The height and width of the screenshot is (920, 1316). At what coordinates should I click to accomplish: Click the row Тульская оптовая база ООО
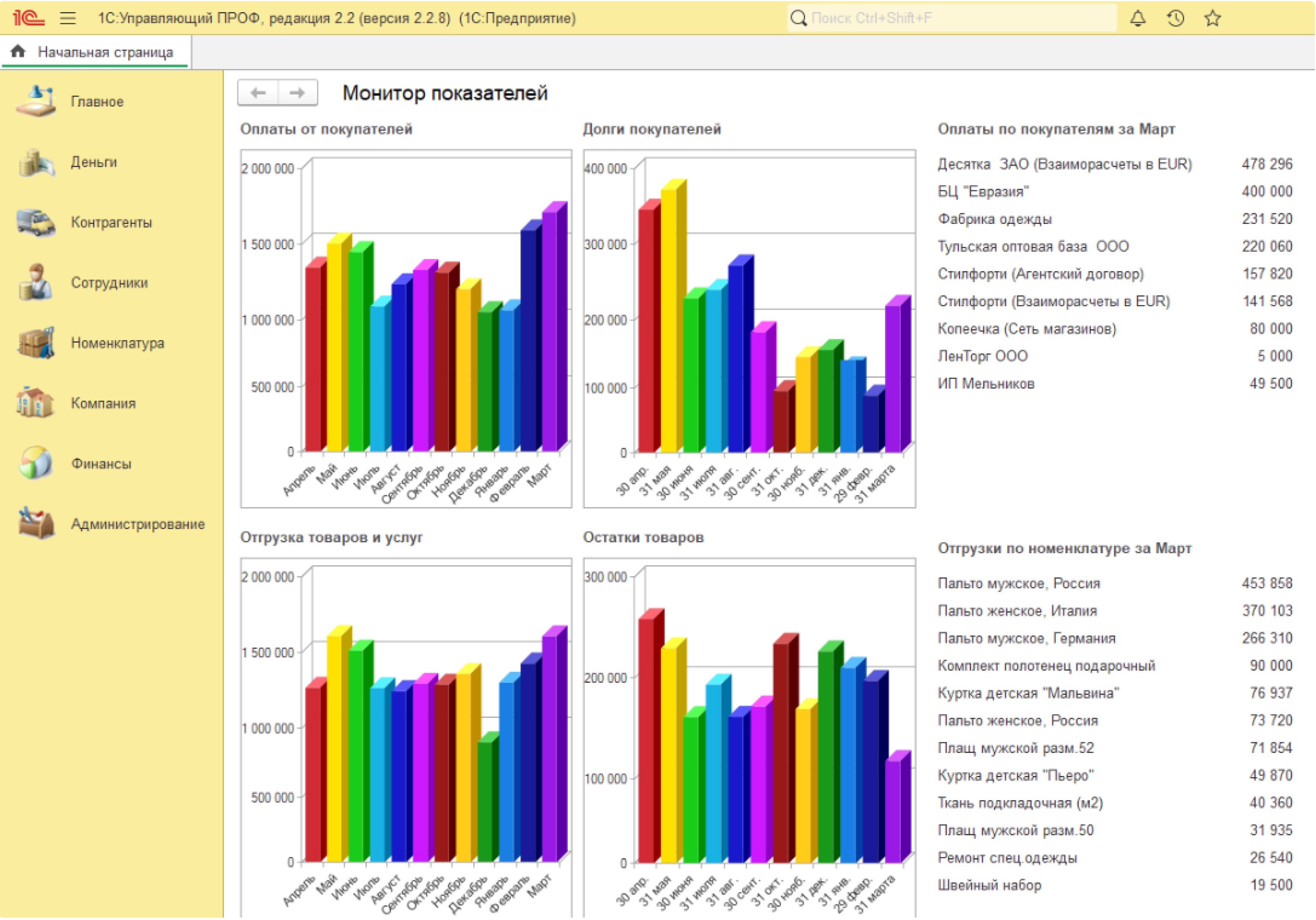(x=1115, y=246)
